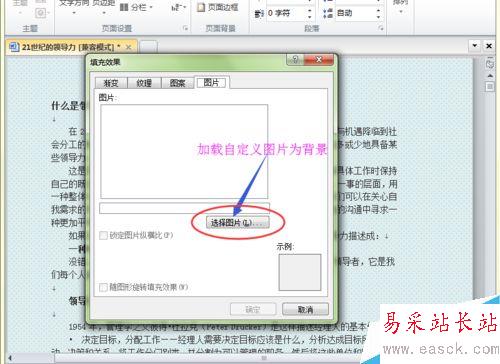Image resolution: width=500 pixels, height=364 pixels.
Task: Close the 填充效果 dialog
Action: click(x=319, y=60)
